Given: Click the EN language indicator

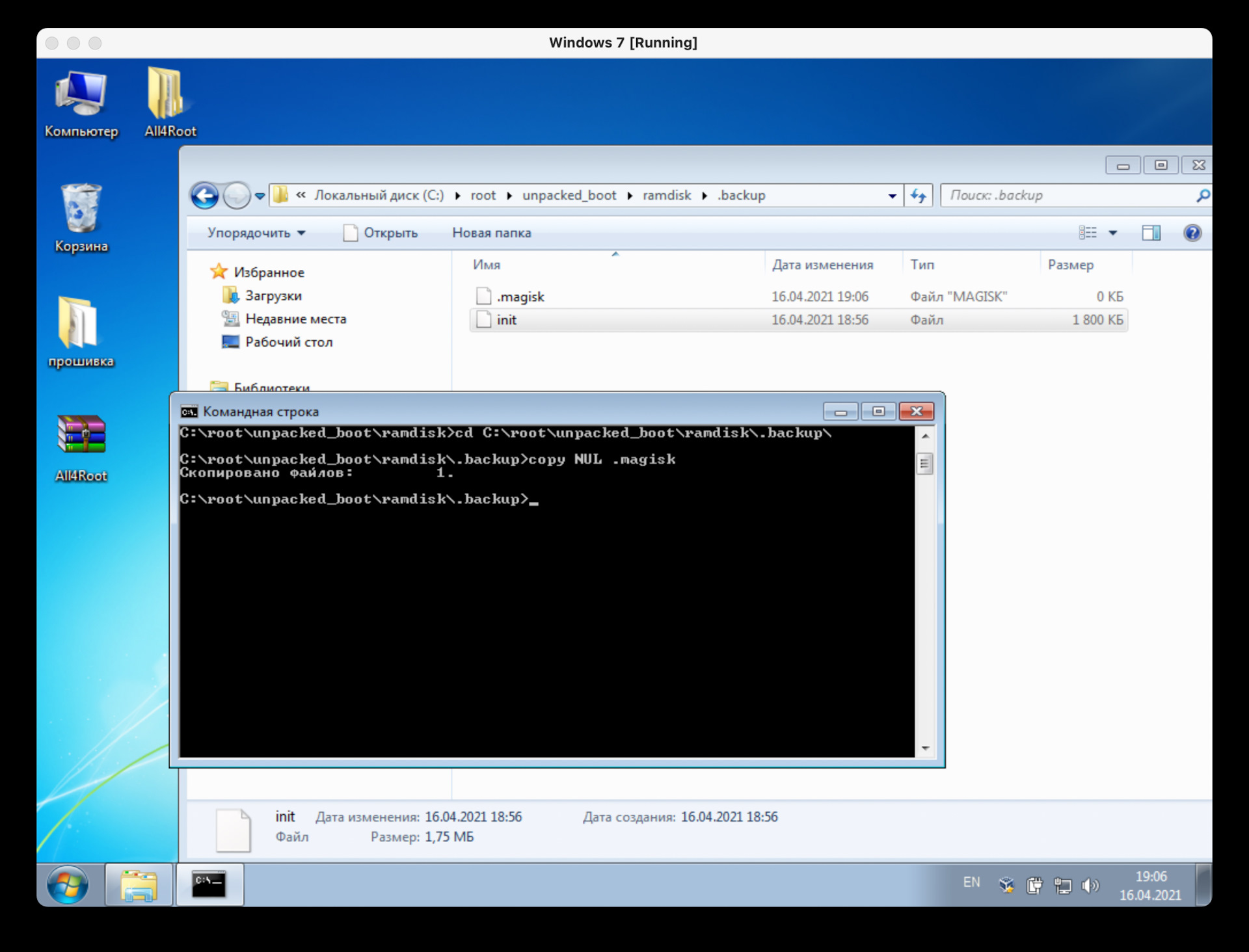Looking at the screenshot, I should click(x=971, y=882).
